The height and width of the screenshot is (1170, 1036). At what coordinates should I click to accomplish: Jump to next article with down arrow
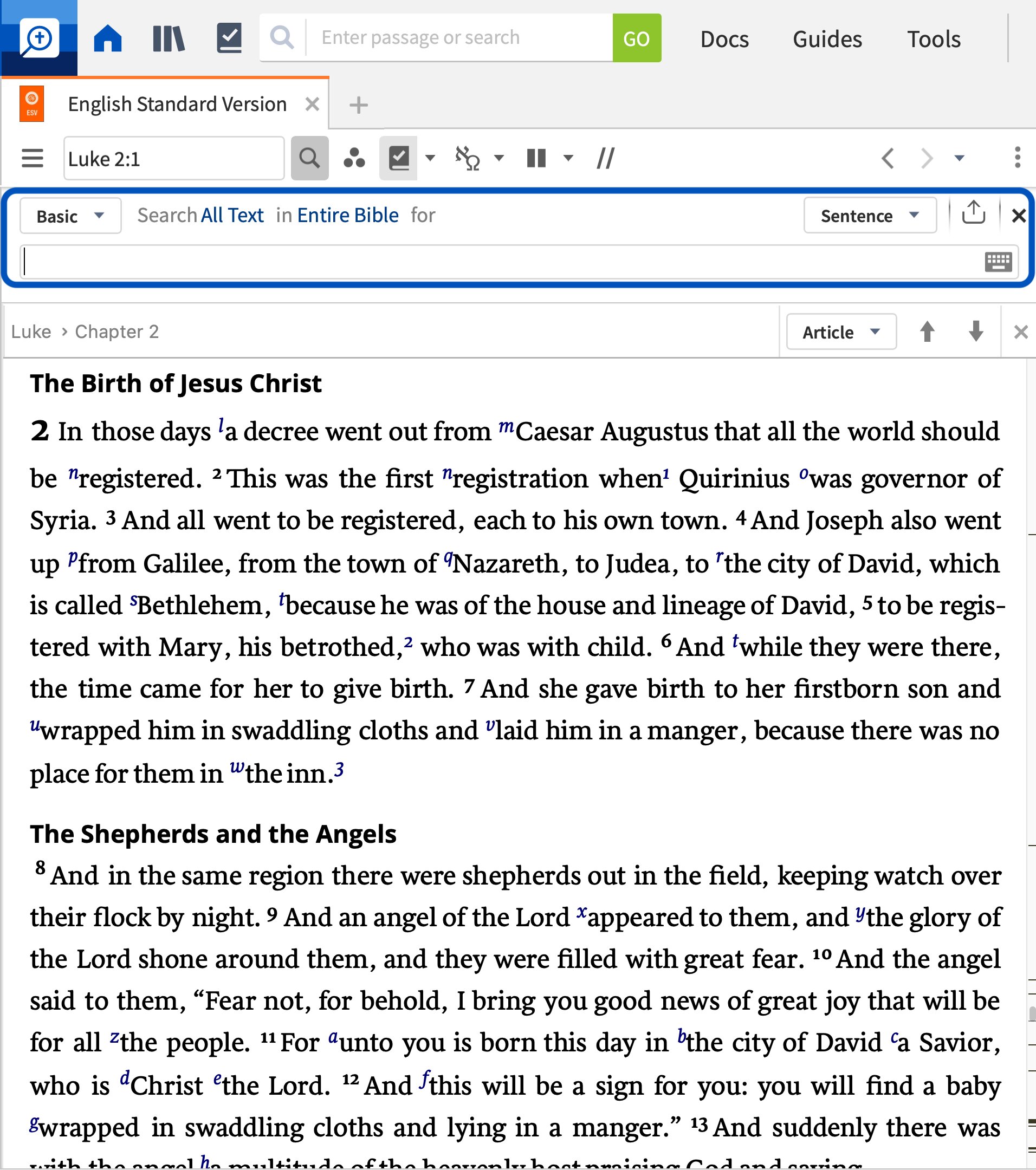976,331
